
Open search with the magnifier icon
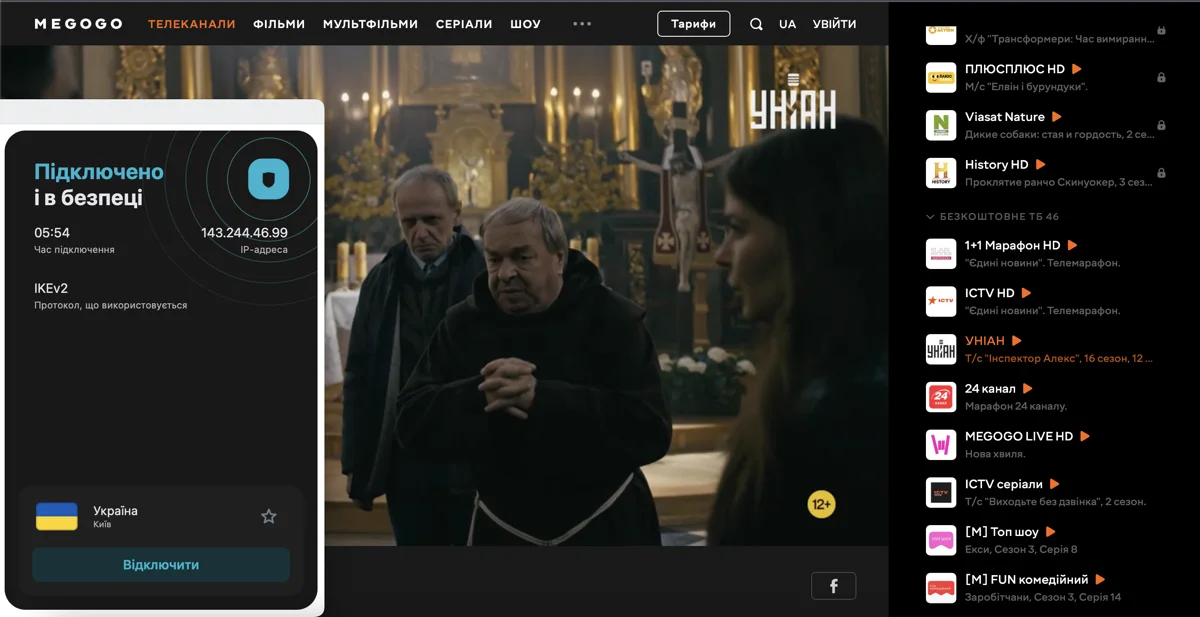coord(756,24)
